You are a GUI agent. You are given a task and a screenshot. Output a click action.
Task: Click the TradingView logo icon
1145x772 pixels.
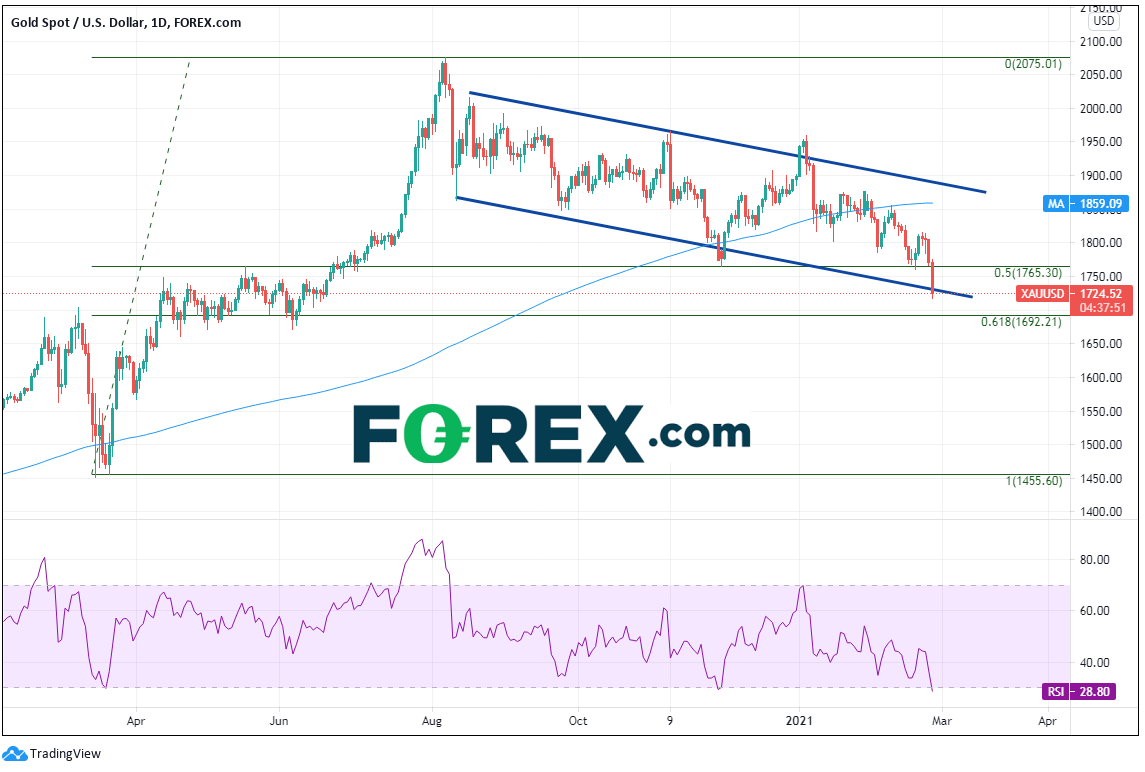[x=15, y=753]
